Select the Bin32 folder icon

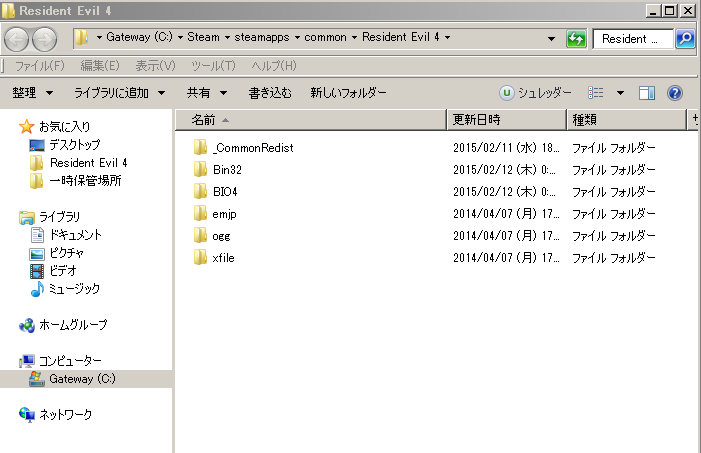pyautogui.click(x=200, y=169)
